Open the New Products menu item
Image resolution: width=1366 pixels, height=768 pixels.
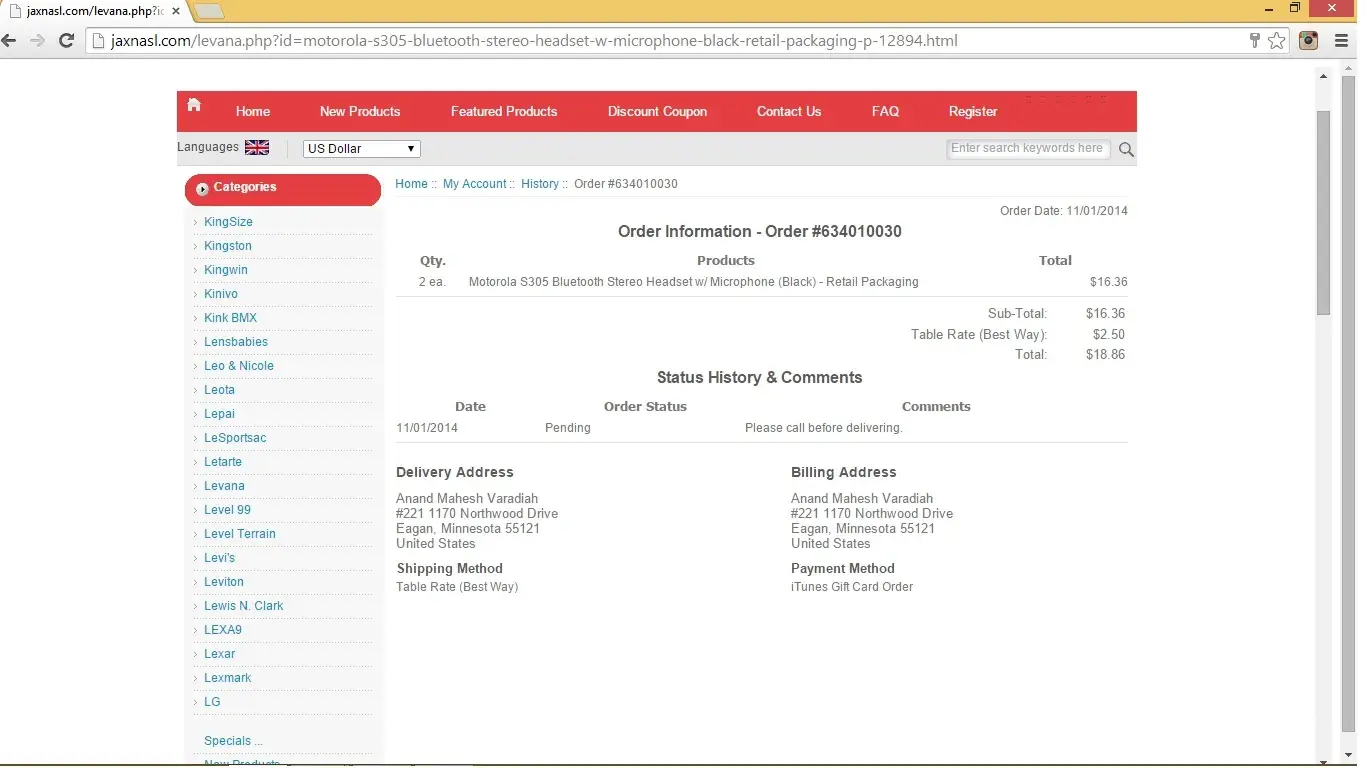(359, 111)
